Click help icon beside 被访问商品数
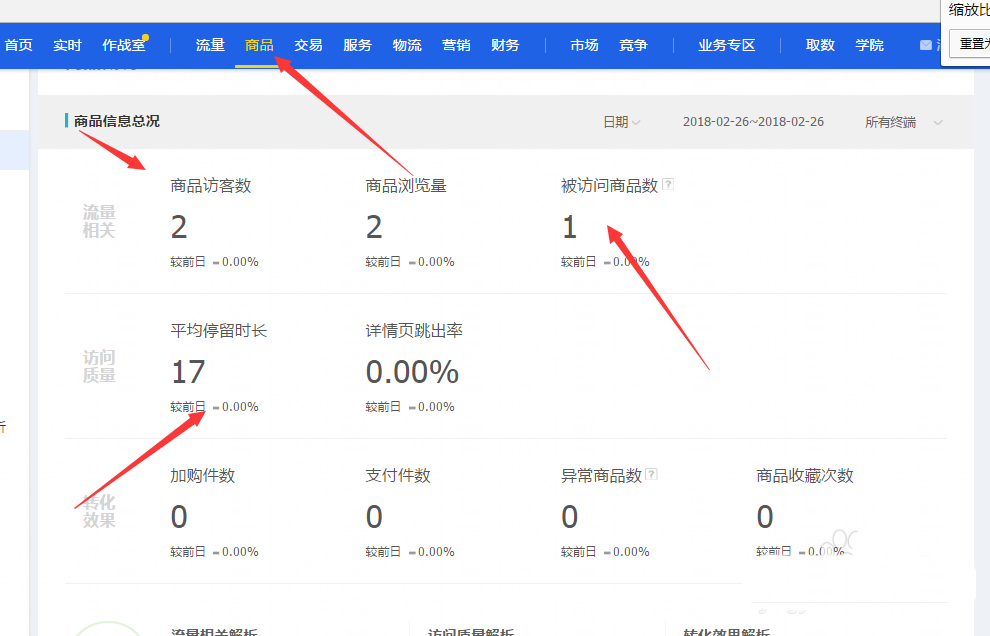This screenshot has width=990, height=636. click(668, 184)
